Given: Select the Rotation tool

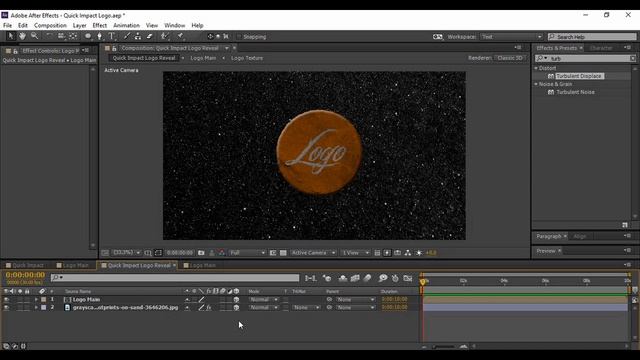Looking at the screenshot, I should [49, 36].
